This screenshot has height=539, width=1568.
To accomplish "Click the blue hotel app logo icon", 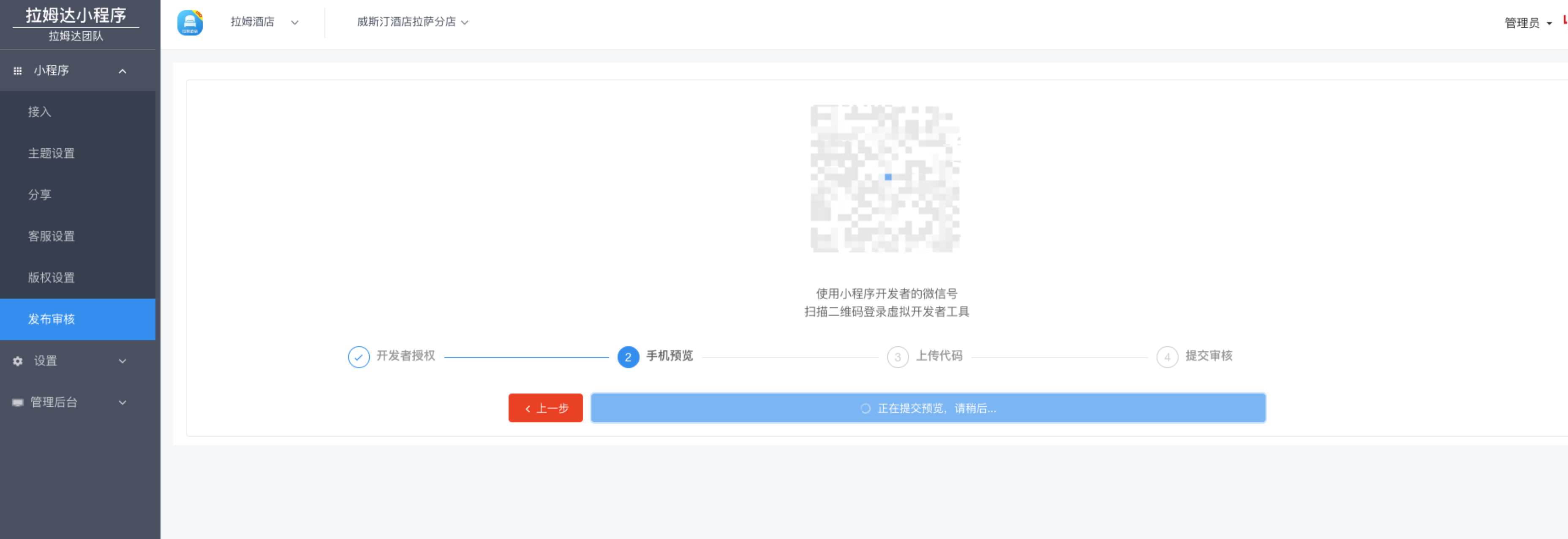I will (190, 22).
